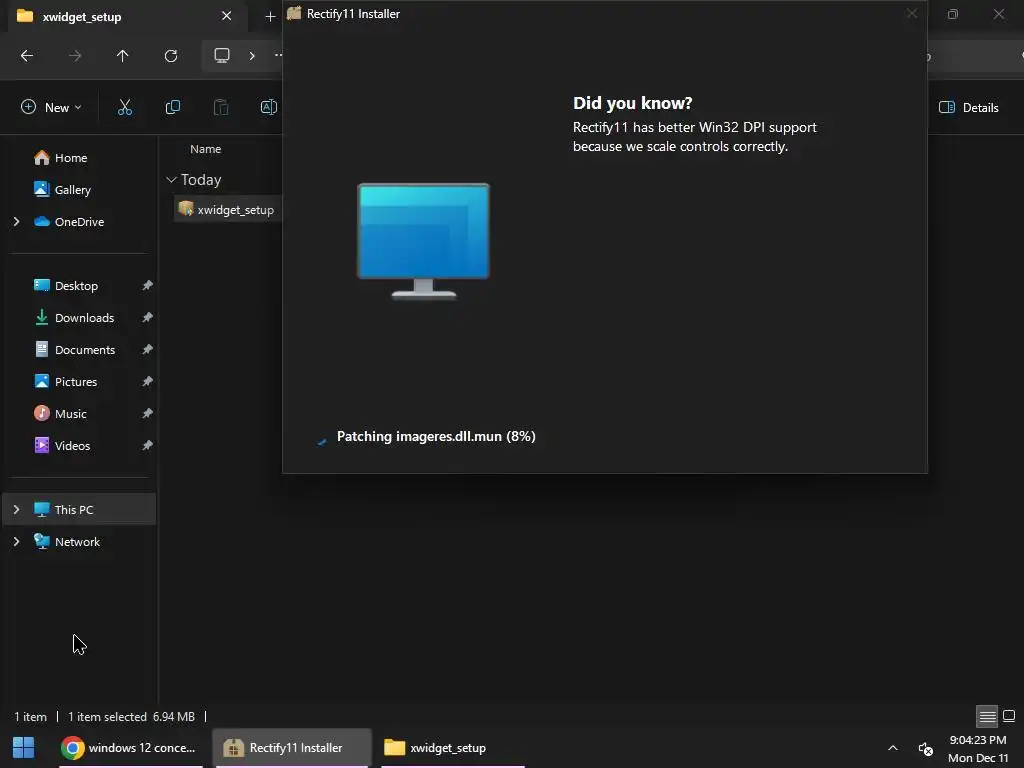Screen dimensions: 1024x768
Task: Select OneDrive in the sidebar
Action: [x=69, y=222]
